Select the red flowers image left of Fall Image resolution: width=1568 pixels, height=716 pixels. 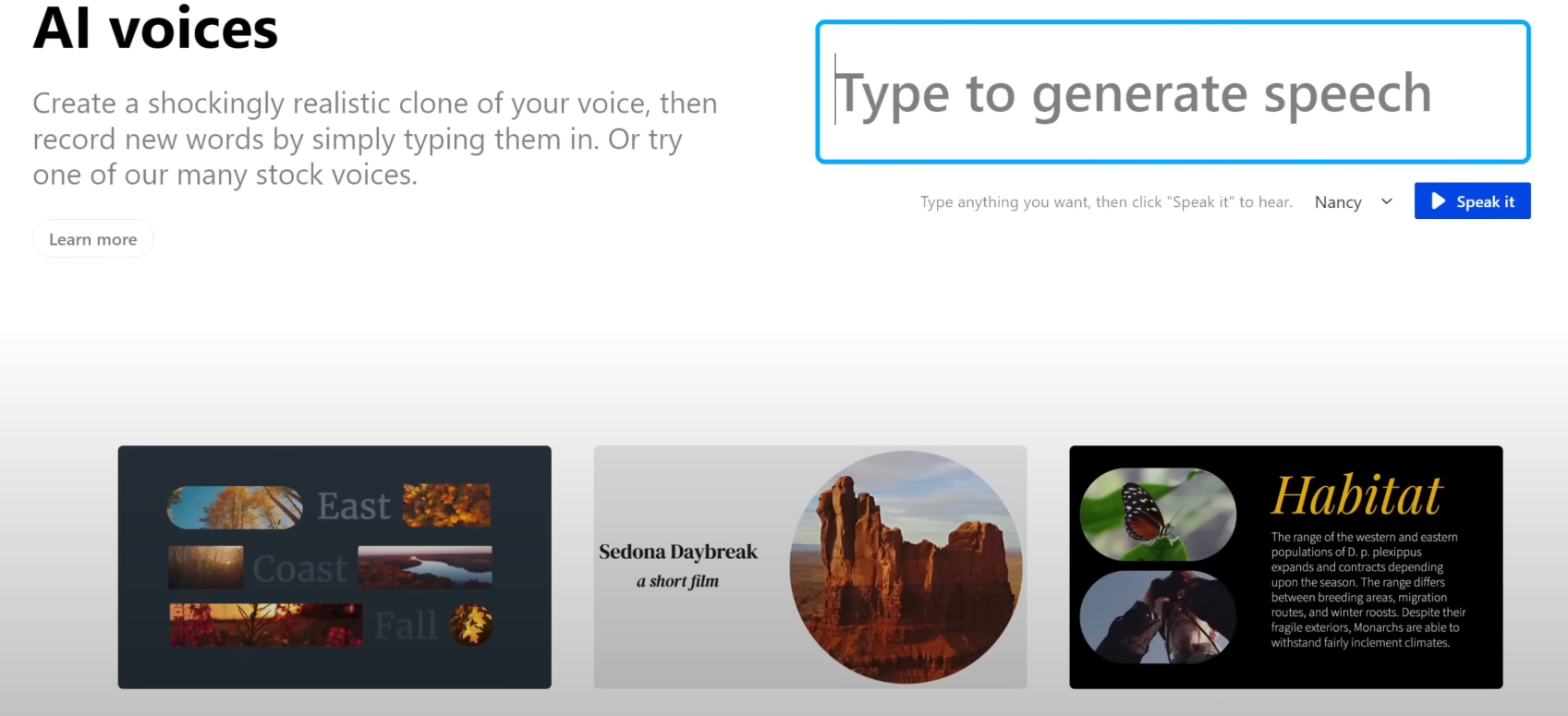265,625
